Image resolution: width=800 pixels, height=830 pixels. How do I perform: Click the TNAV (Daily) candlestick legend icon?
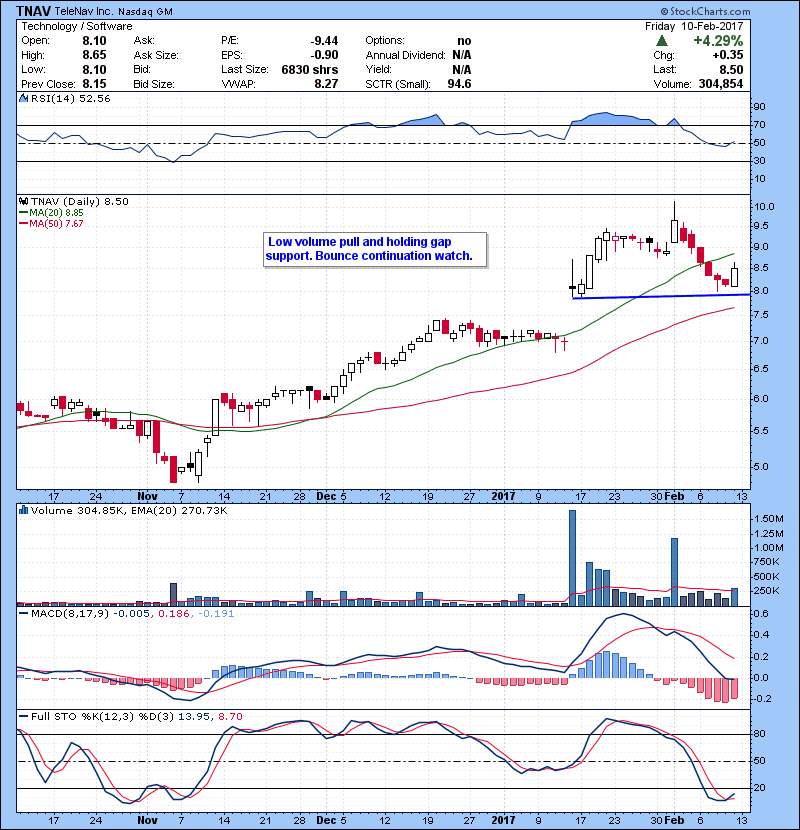23,201
